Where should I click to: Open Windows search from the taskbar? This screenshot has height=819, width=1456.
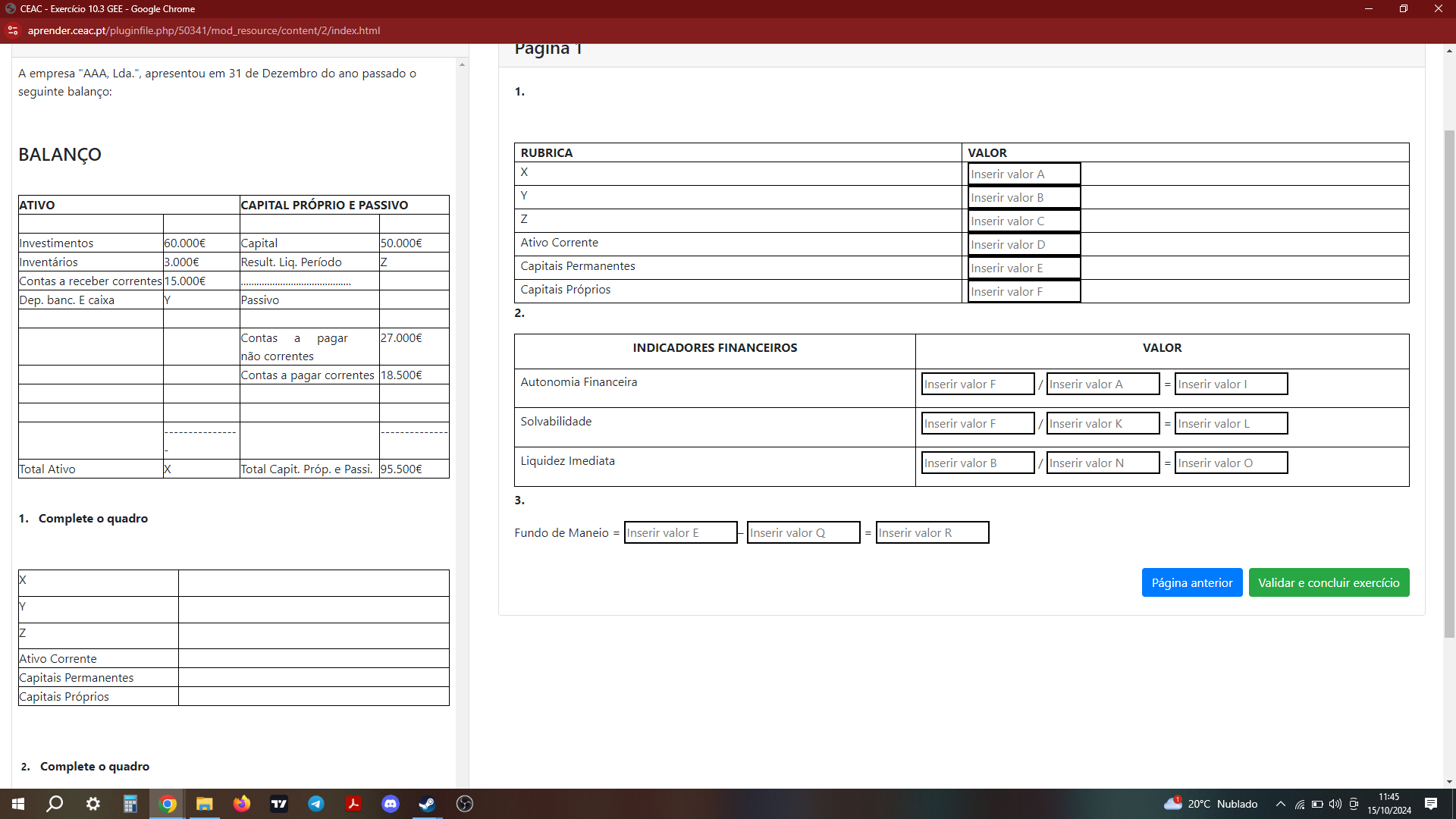point(55,804)
